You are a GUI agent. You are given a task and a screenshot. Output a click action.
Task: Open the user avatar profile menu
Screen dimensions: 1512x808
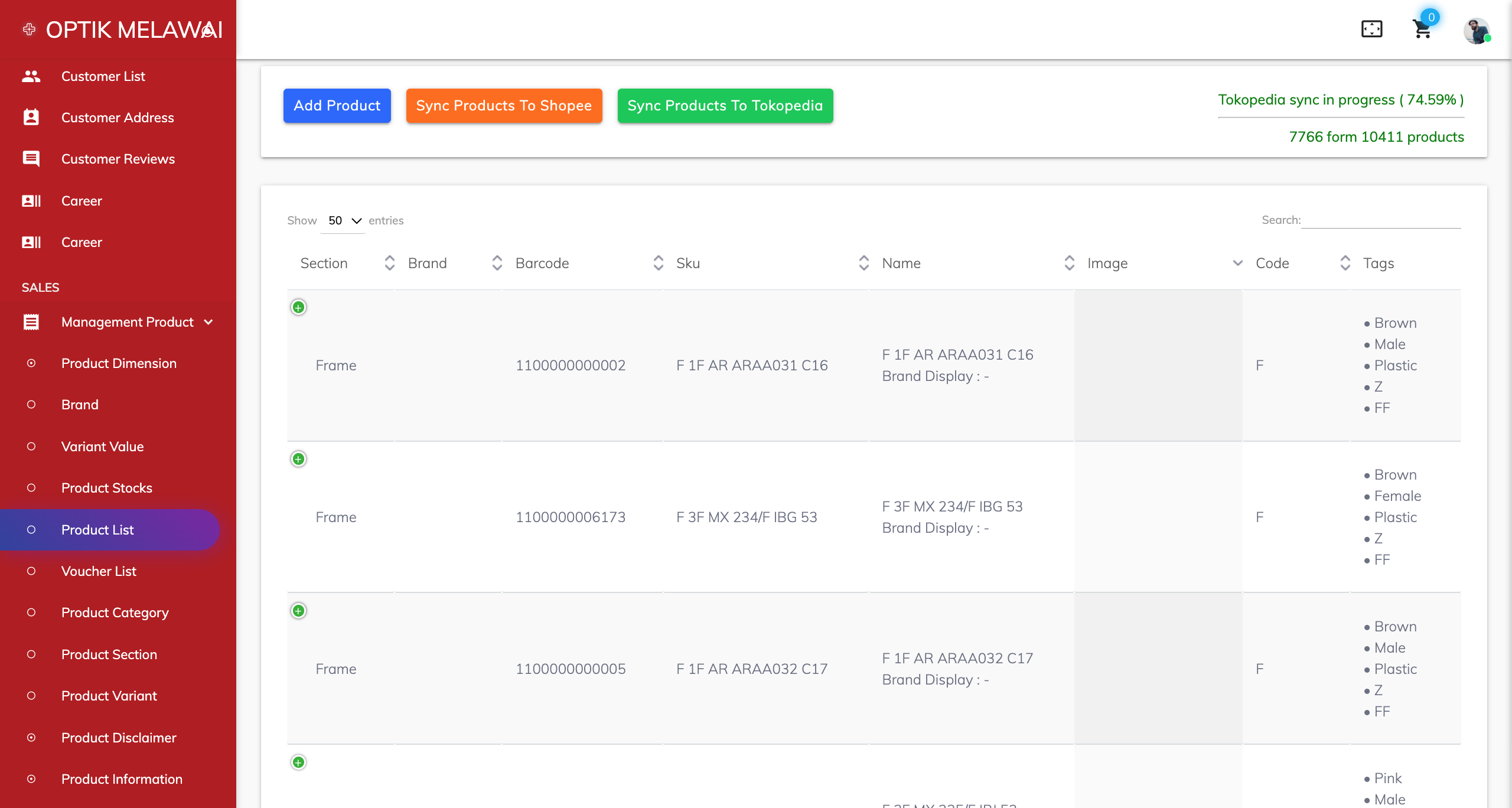pos(1476,31)
